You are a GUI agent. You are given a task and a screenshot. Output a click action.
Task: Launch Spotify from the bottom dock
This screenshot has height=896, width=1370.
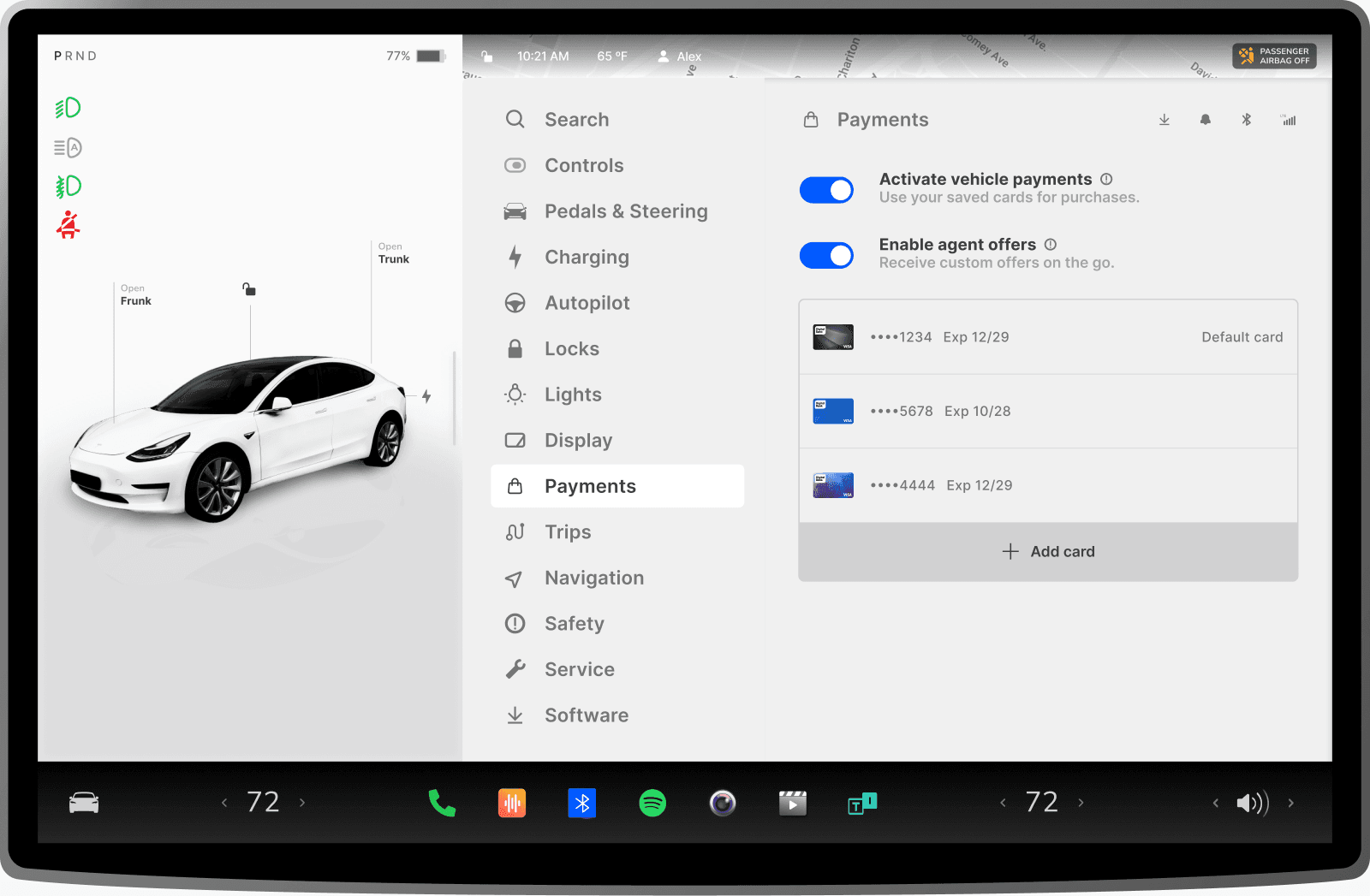652,803
